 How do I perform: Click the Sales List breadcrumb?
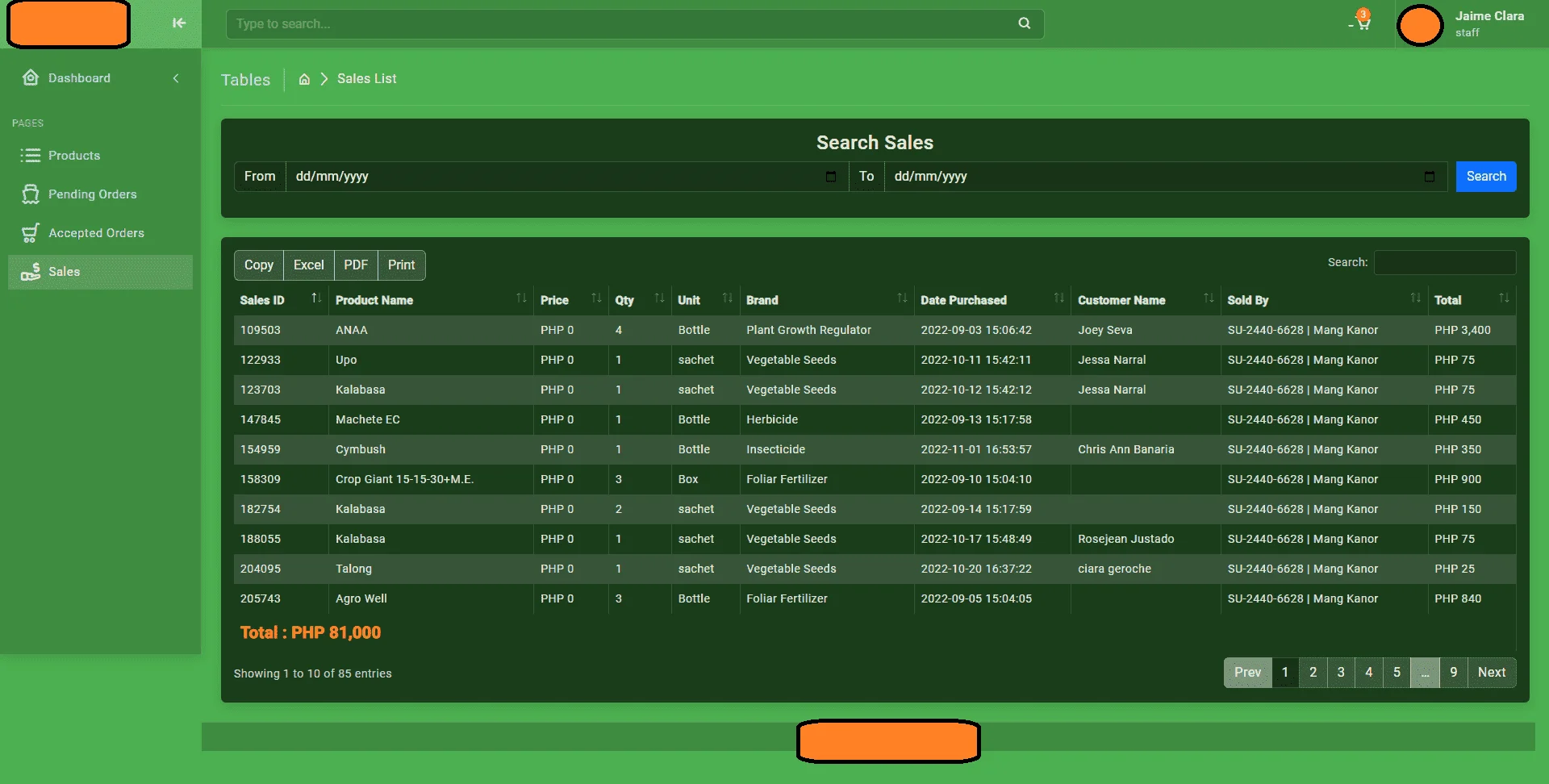(366, 79)
